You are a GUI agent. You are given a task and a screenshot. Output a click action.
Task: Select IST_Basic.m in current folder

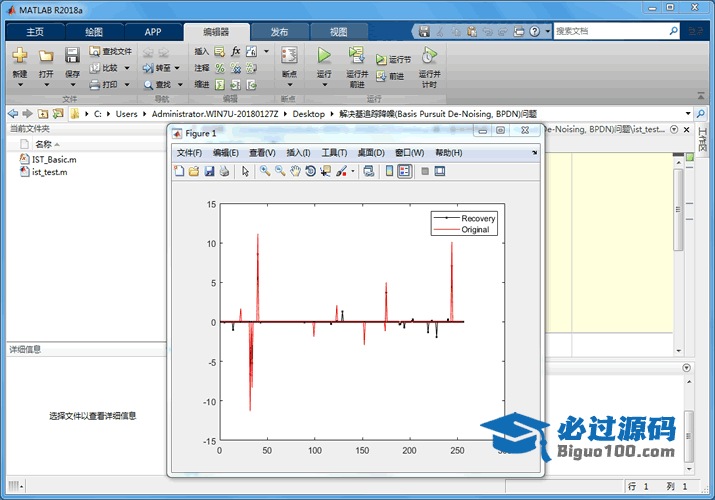point(48,159)
